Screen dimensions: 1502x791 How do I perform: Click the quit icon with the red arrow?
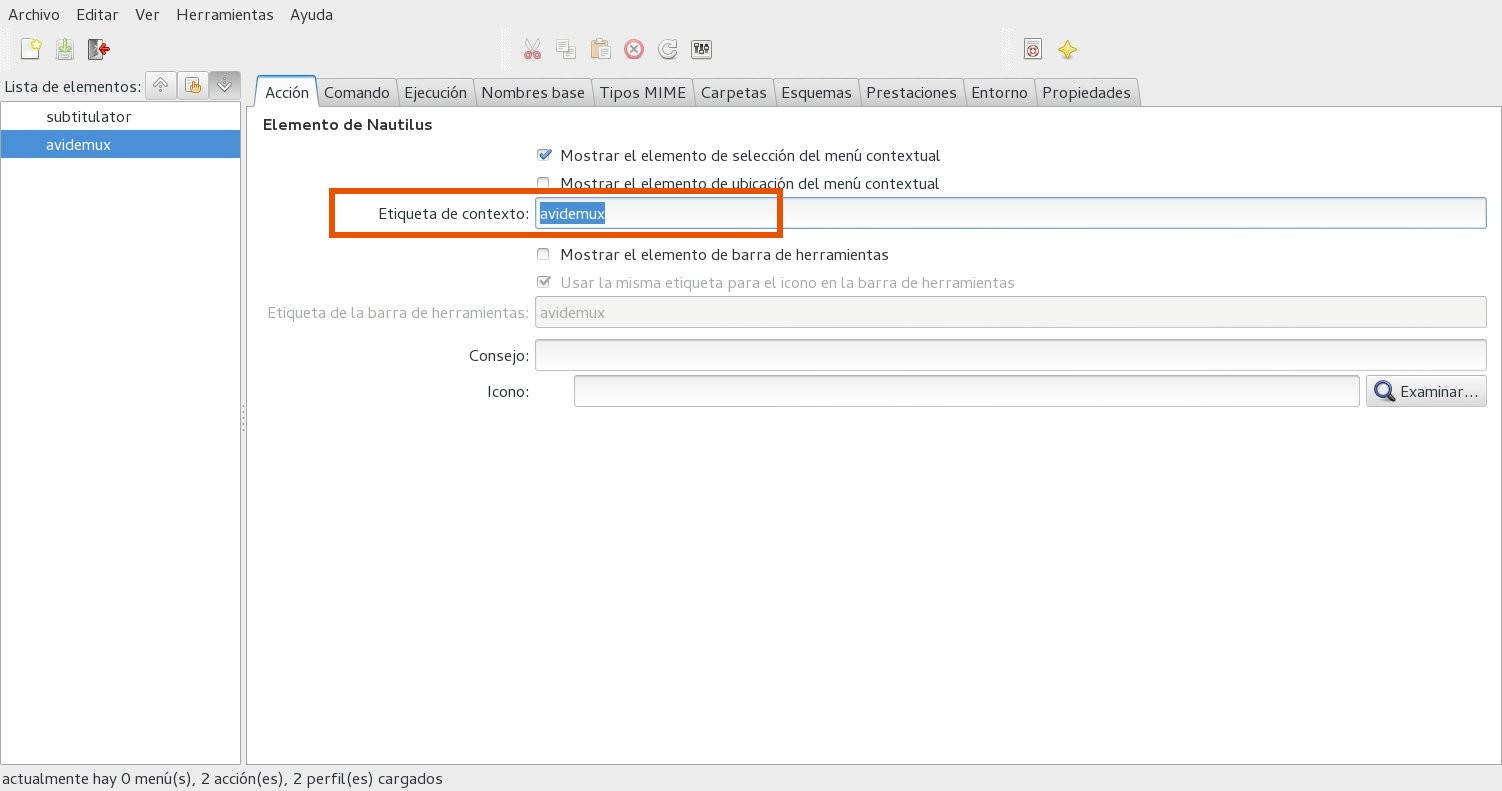click(98, 49)
